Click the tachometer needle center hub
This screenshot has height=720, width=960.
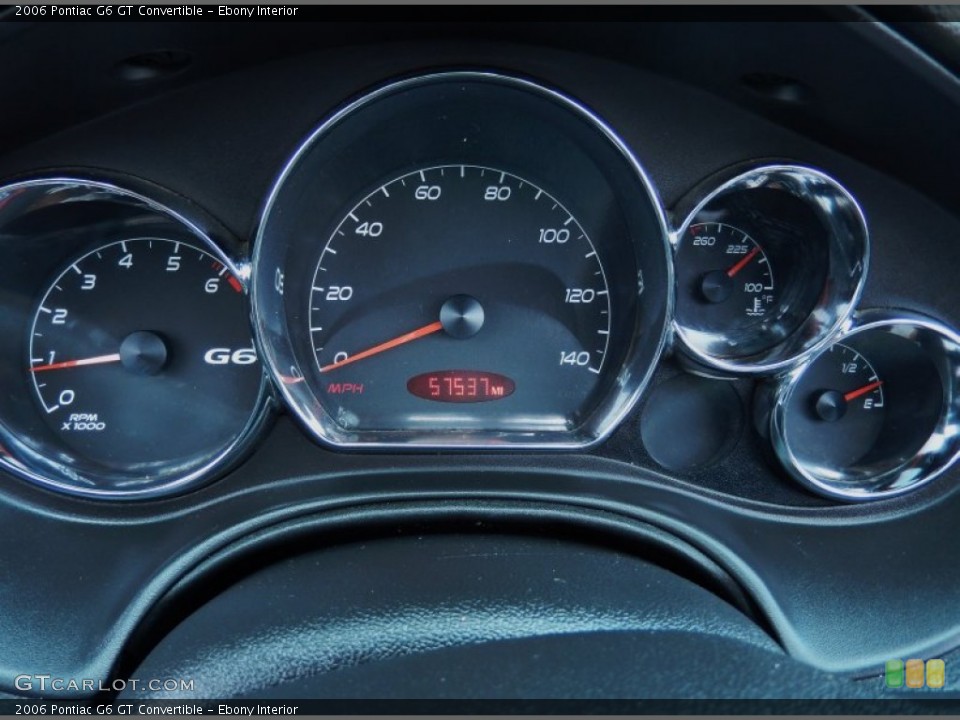pos(143,353)
